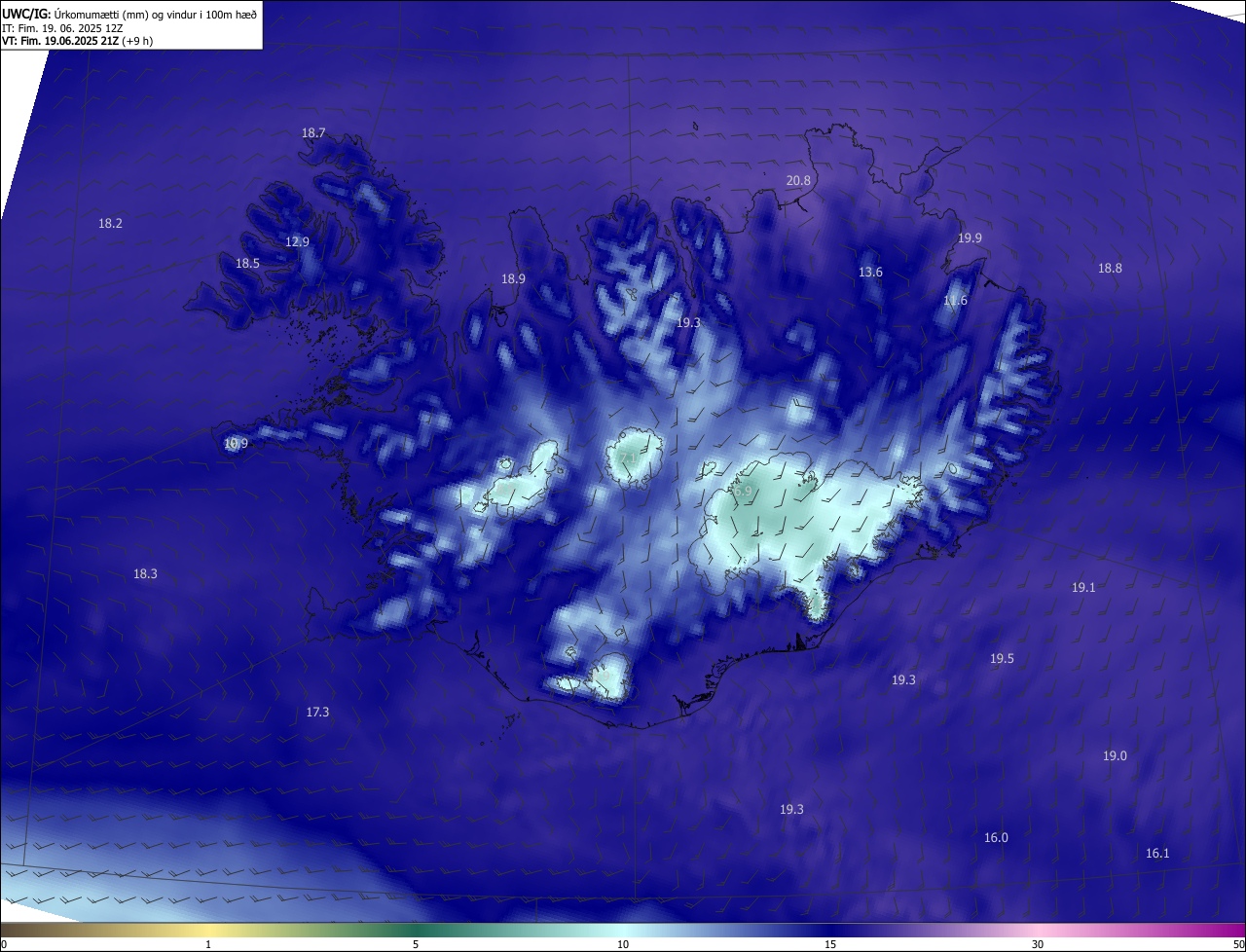This screenshot has width=1246, height=952.
Task: Click the 11.6 value label
Action: (x=955, y=301)
